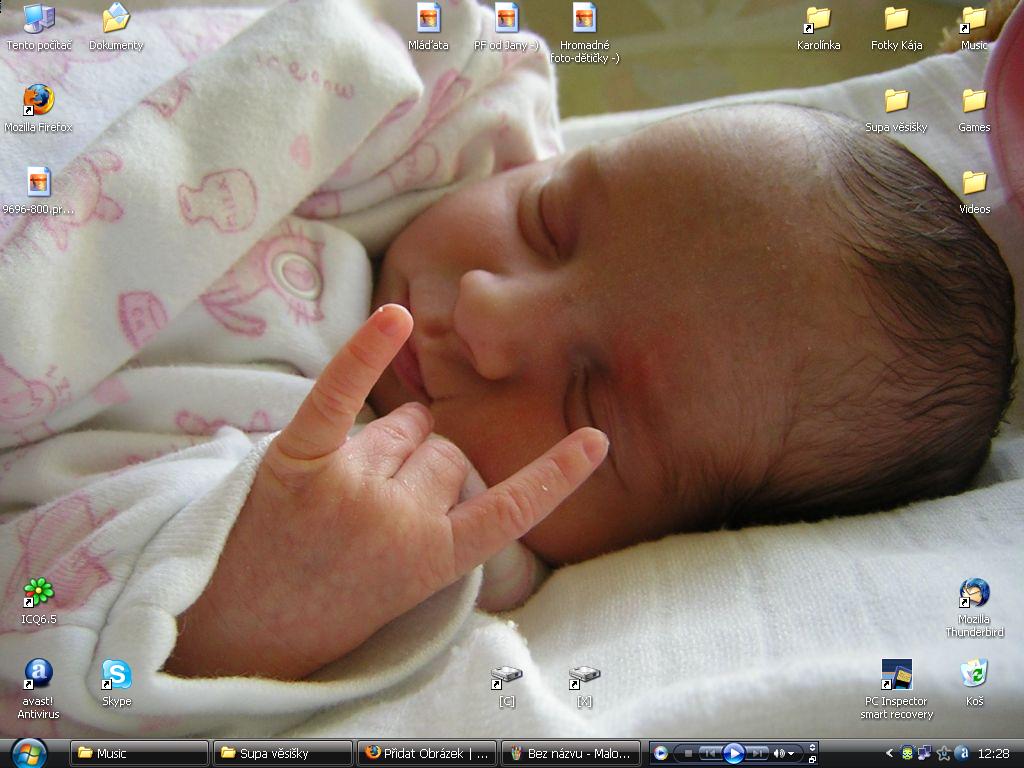Open the Windows Start menu orb
The height and width of the screenshot is (768, 1024).
(x=28, y=754)
